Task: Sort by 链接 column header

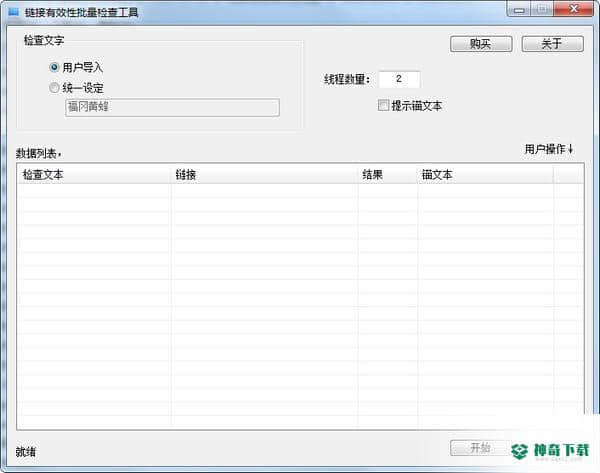Action: pyautogui.click(x=264, y=175)
